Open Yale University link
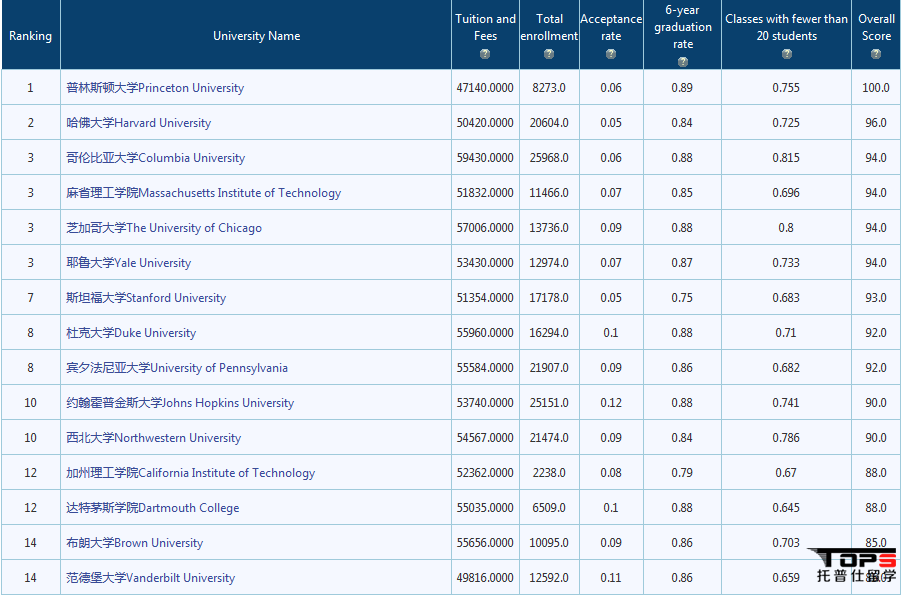This screenshot has width=901, height=595. pos(129,263)
